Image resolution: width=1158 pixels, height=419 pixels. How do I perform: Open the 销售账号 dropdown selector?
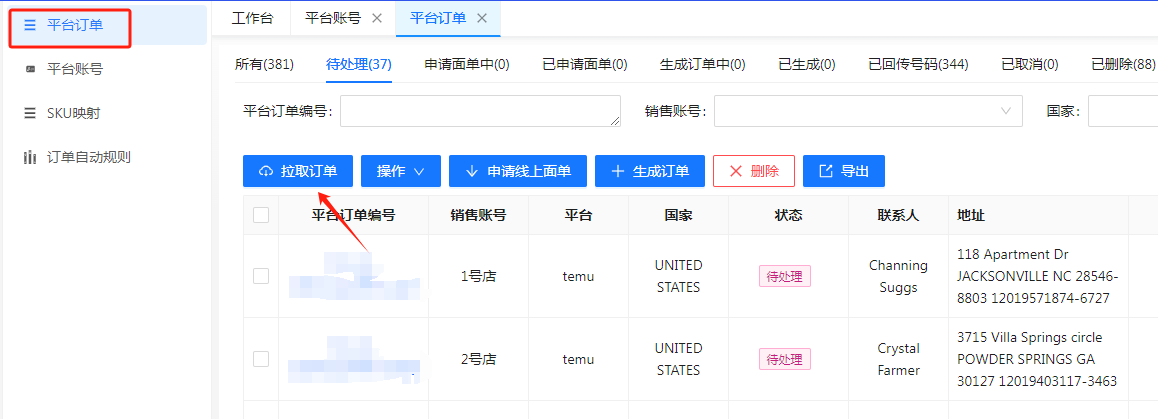point(868,111)
